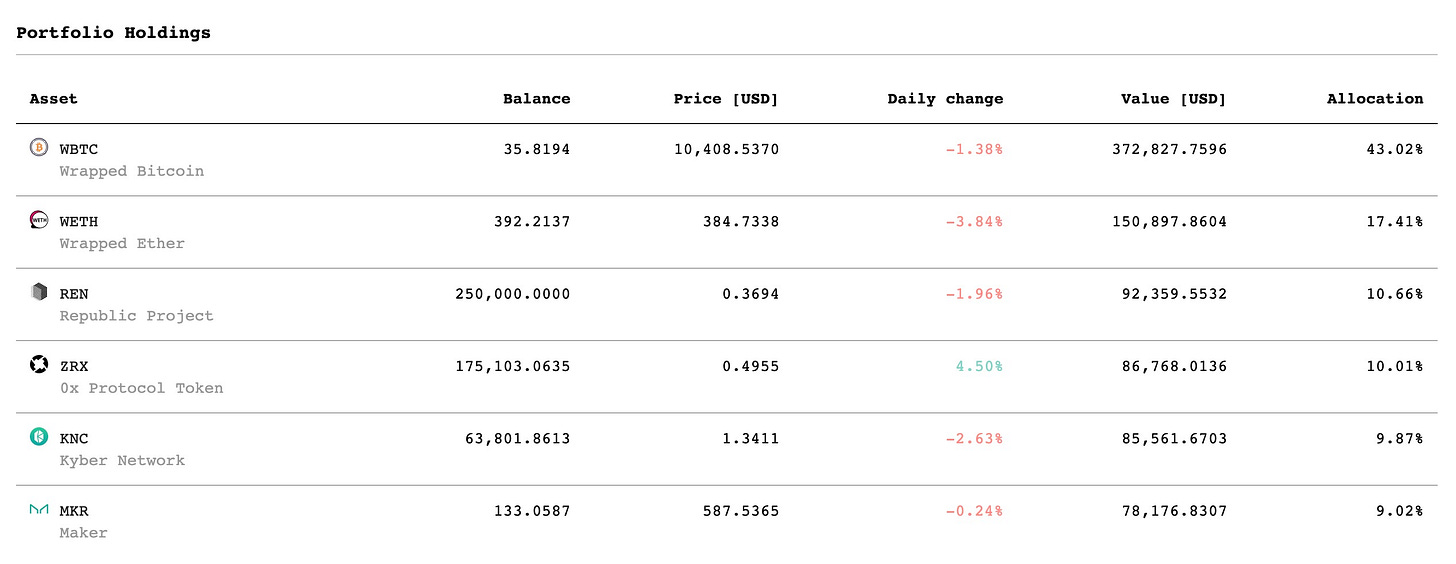Click the ZRX 0x Protocol icon
The width and height of the screenshot is (1456, 564).
[x=39, y=364]
